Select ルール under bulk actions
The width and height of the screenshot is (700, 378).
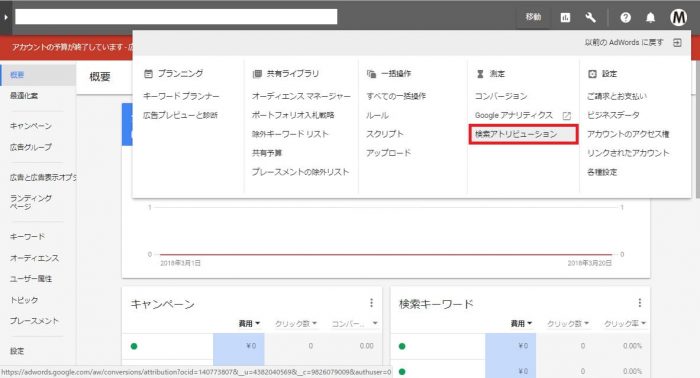pos(377,115)
